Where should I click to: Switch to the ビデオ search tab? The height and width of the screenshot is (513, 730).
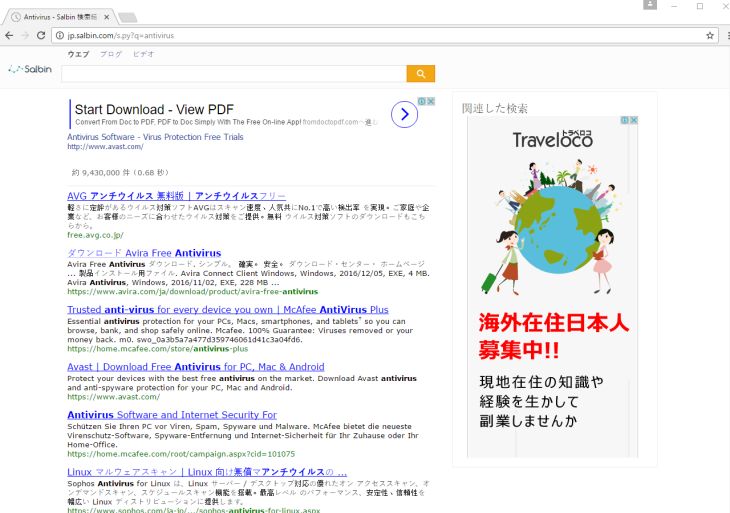pyautogui.click(x=143, y=54)
